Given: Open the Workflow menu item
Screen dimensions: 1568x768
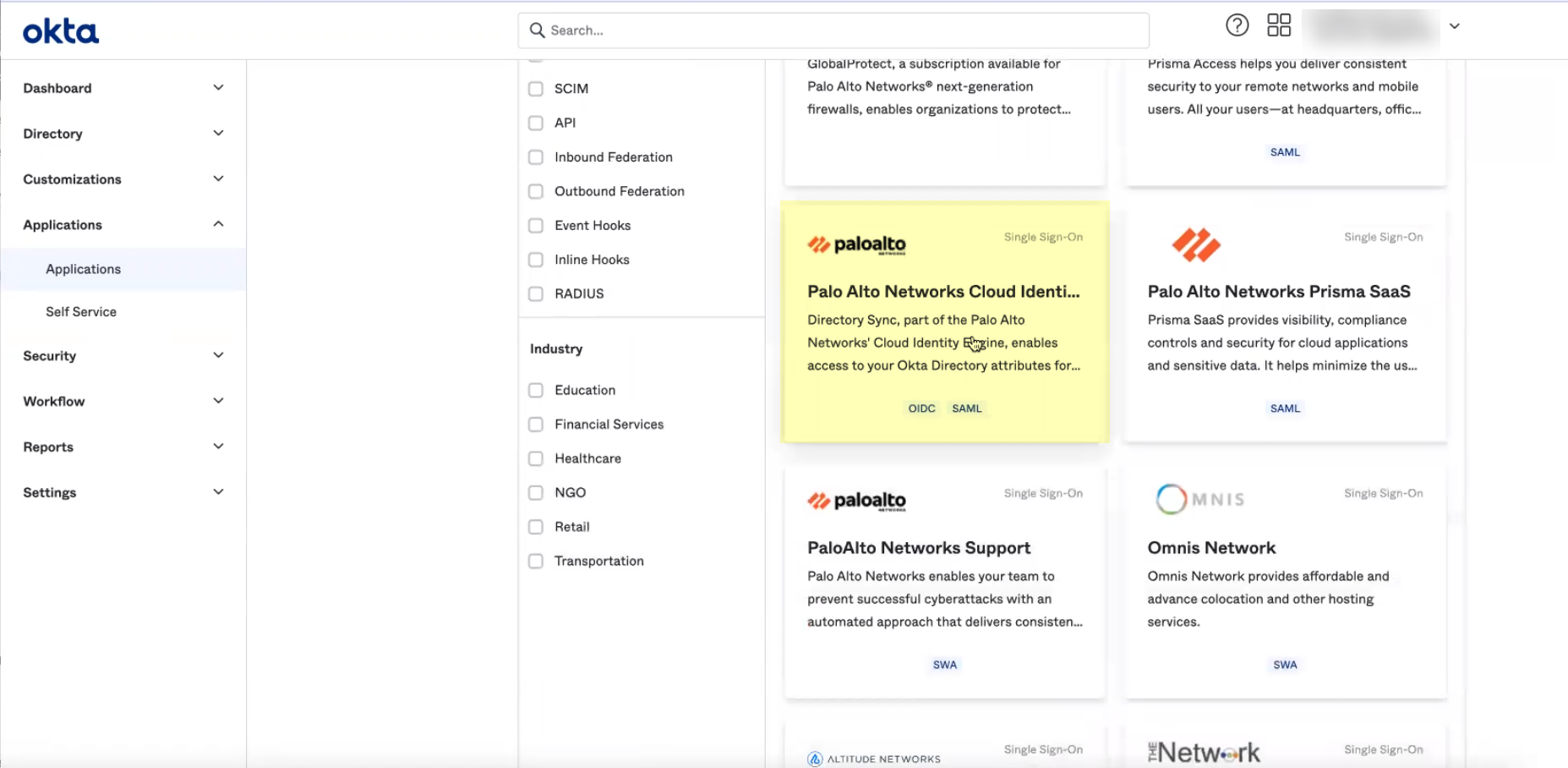Looking at the screenshot, I should [x=54, y=402].
